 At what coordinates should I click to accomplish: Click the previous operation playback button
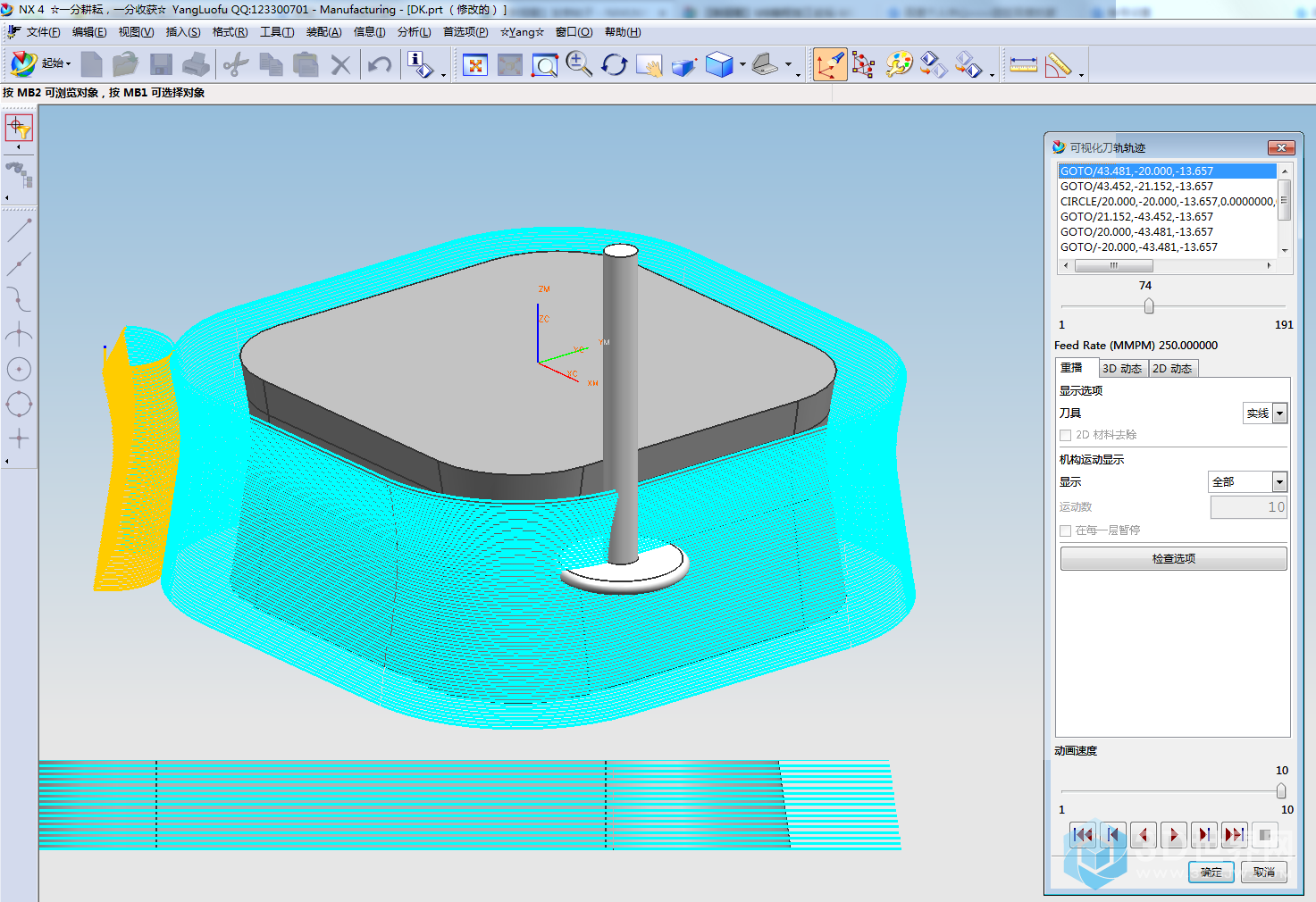[1112, 835]
